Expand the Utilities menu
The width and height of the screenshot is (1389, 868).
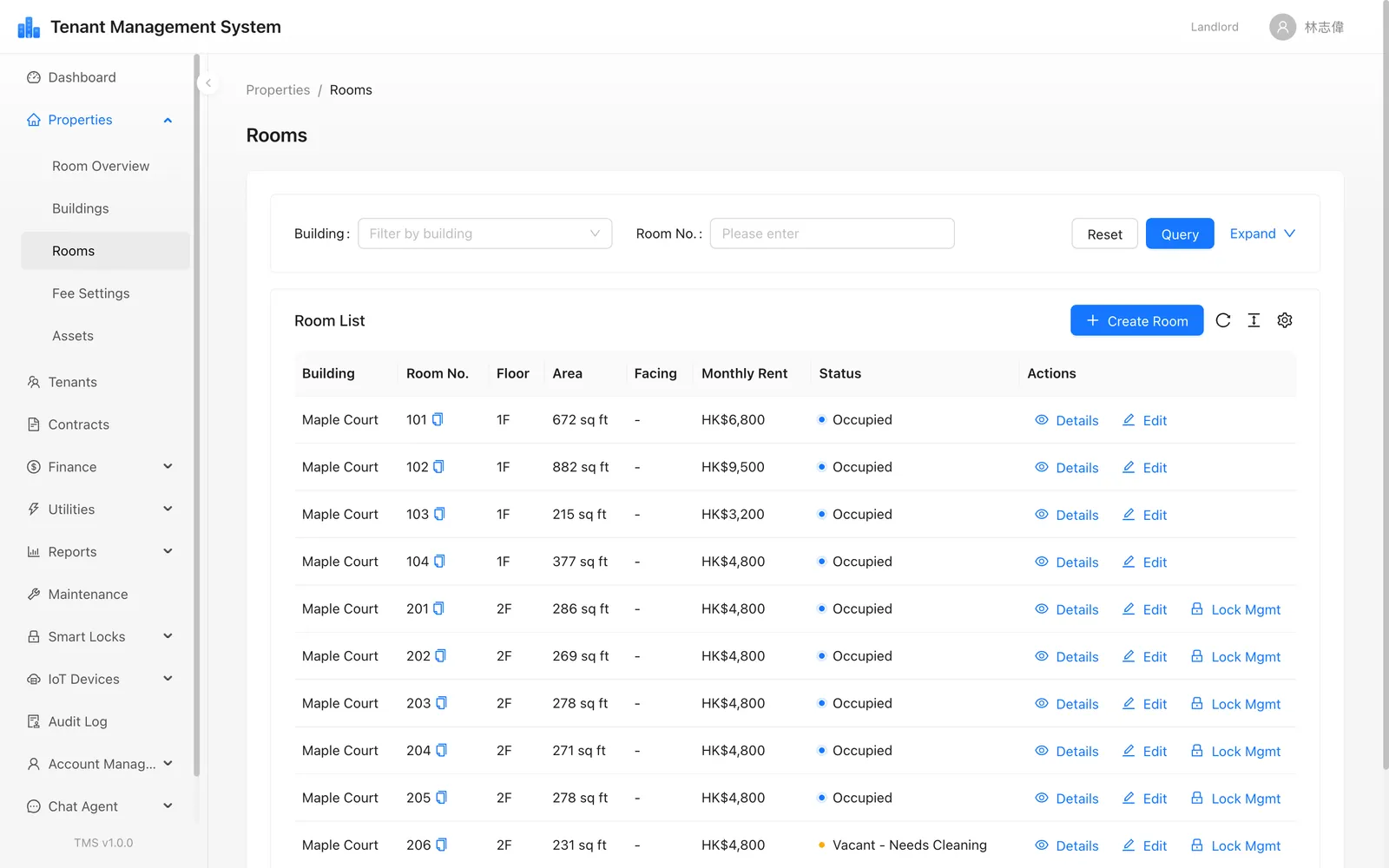(x=104, y=510)
